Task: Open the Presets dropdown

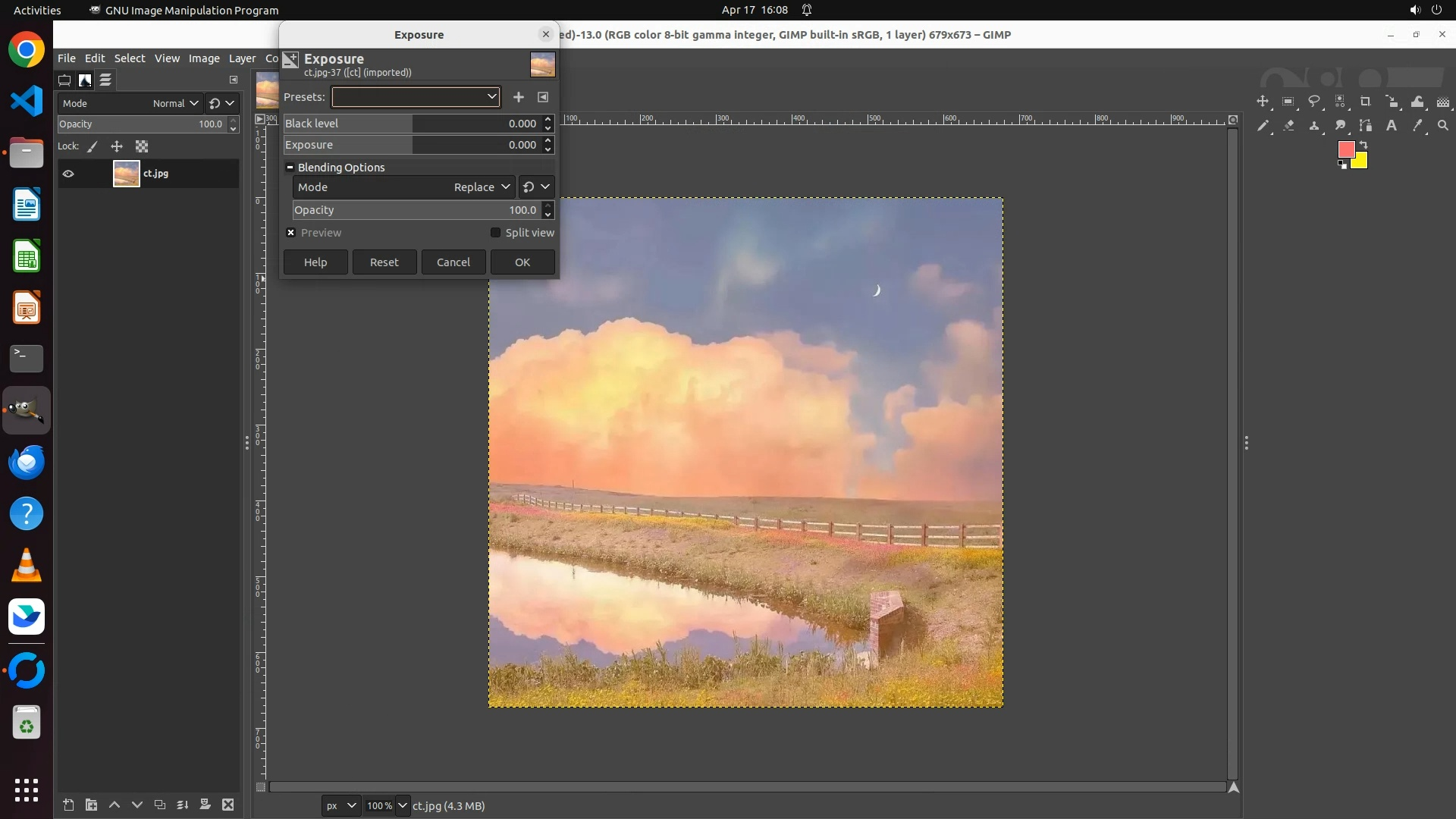Action: click(416, 97)
